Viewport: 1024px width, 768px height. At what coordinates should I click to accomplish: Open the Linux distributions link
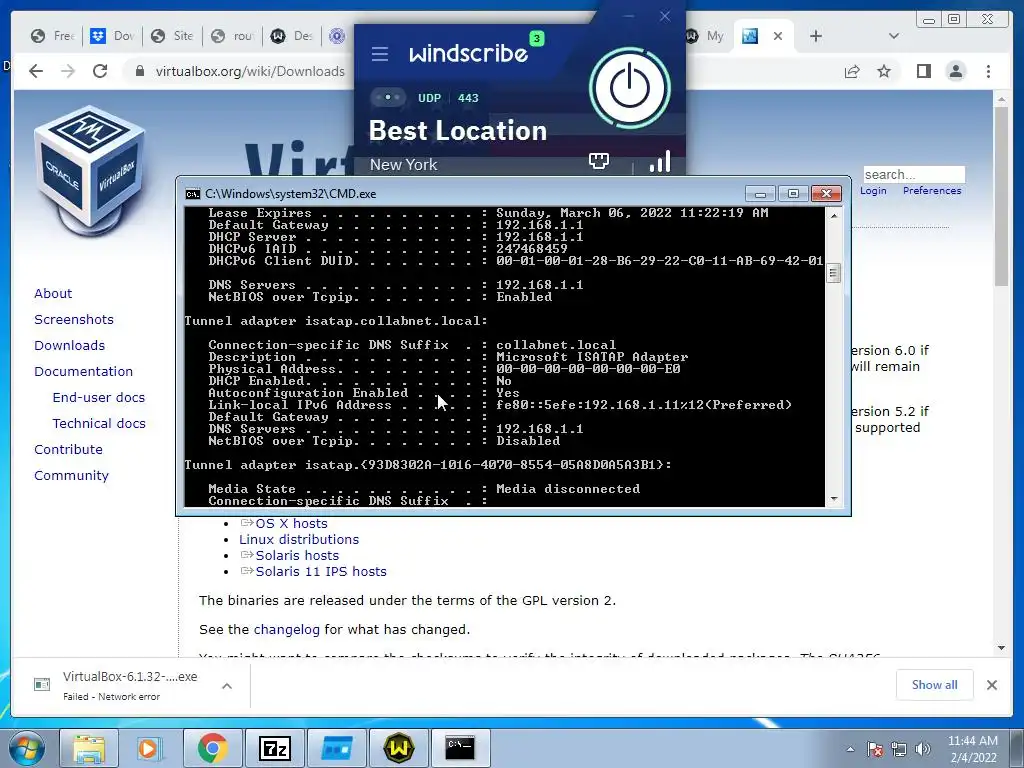[x=299, y=539]
